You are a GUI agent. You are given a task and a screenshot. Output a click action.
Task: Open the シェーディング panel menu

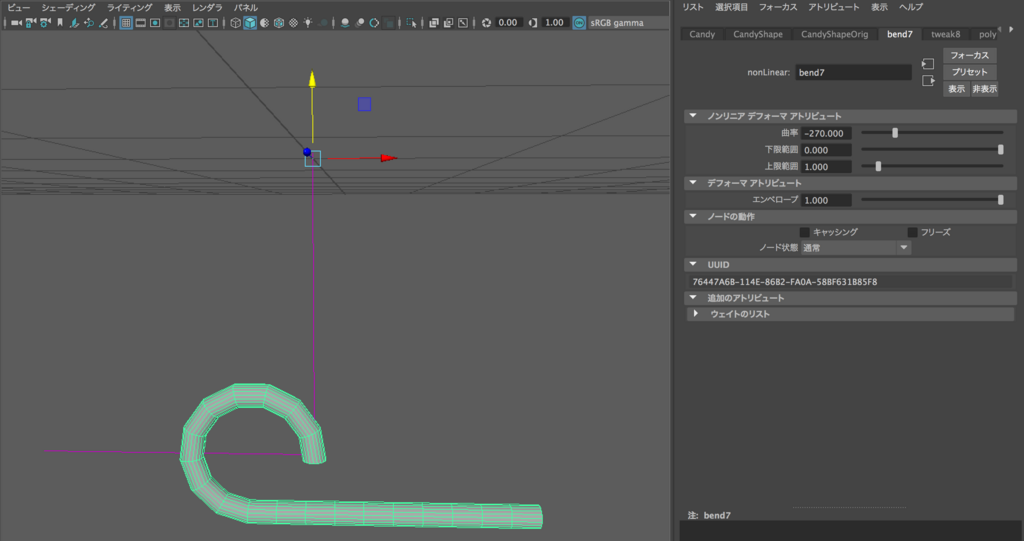pos(68,7)
